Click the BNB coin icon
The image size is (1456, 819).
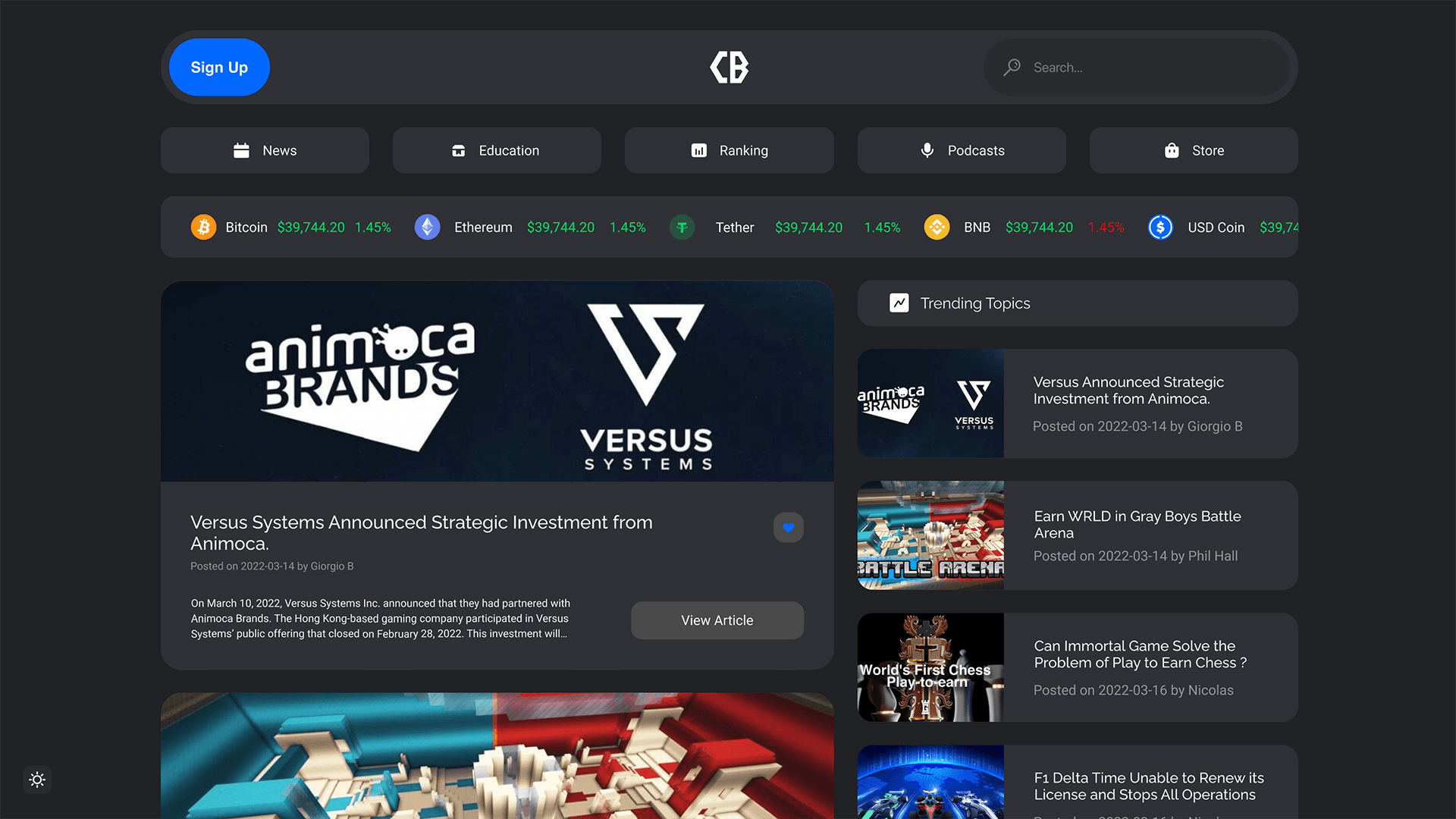click(x=937, y=227)
